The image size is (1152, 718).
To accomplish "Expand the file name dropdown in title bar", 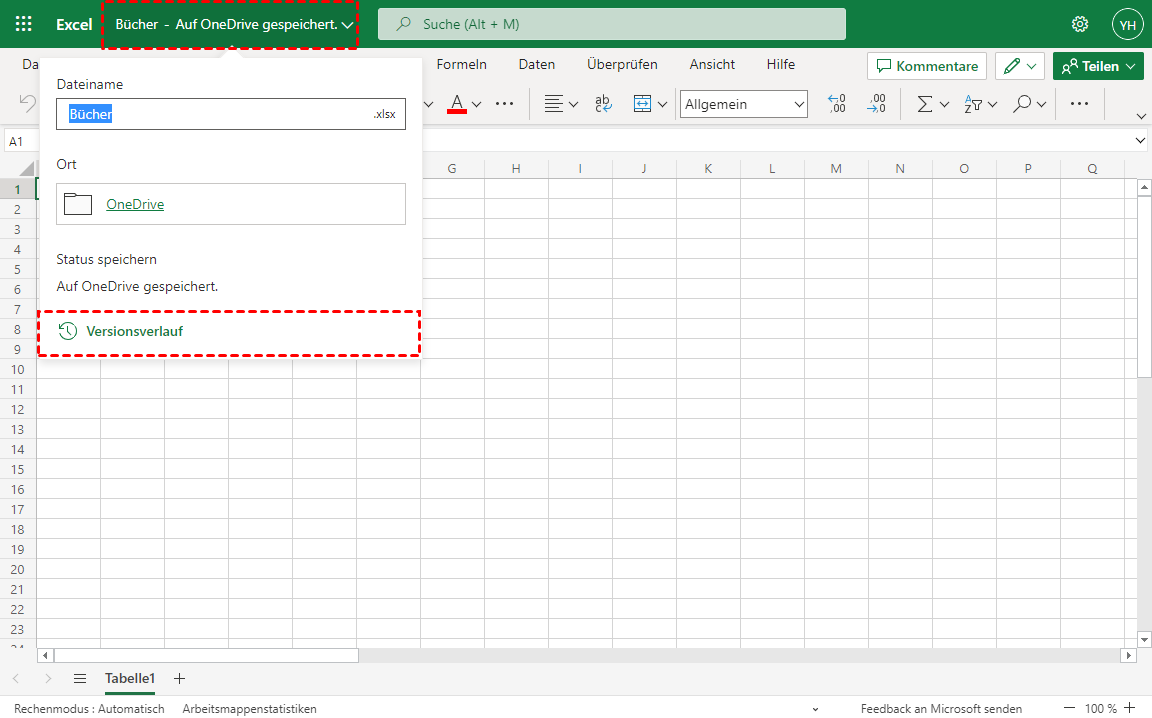I will (347, 25).
